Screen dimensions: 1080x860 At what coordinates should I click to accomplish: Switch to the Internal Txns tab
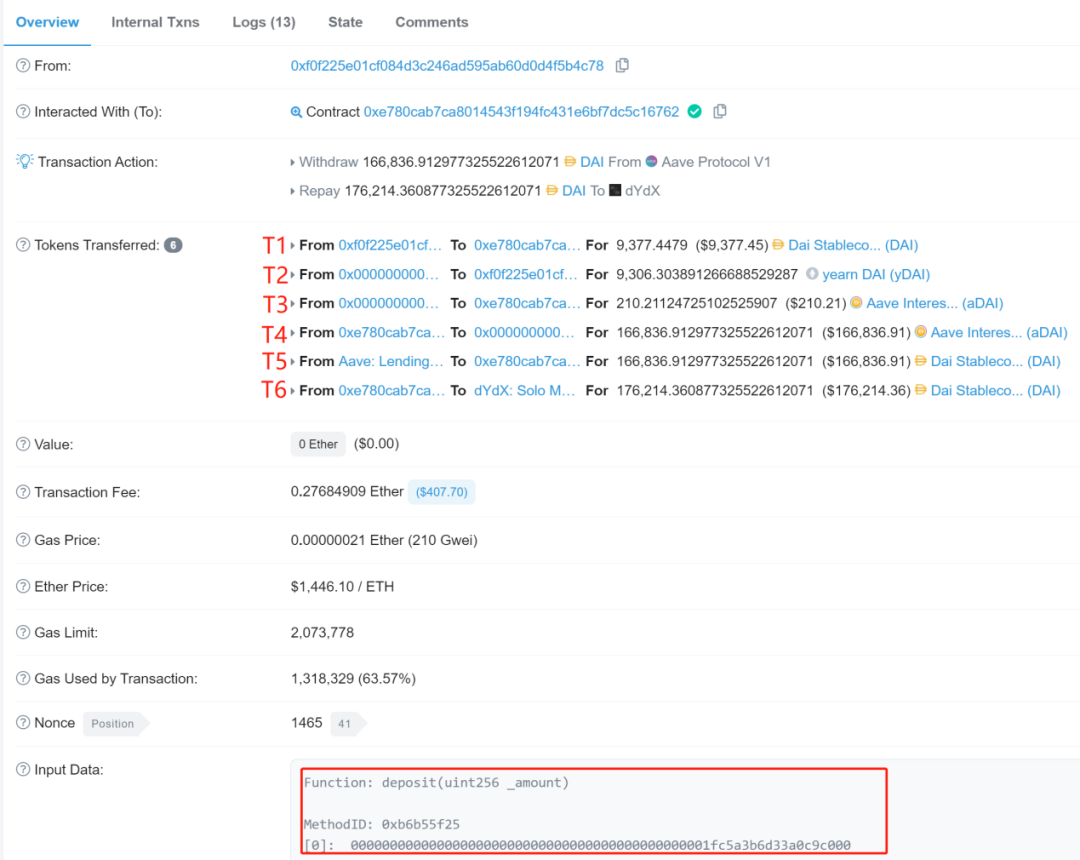coord(155,22)
